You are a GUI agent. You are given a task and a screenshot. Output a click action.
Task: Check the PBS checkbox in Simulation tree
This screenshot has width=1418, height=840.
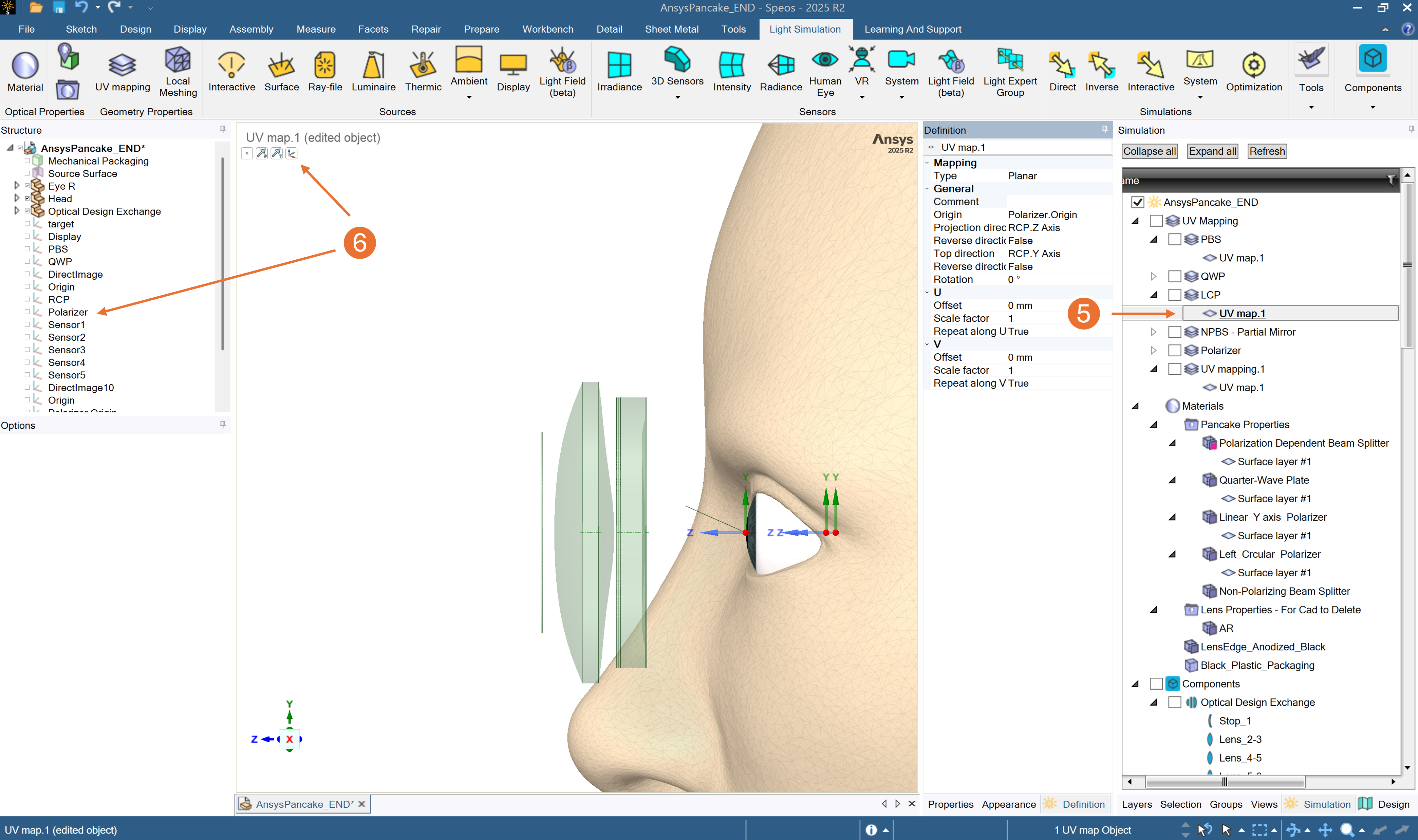(1175, 239)
